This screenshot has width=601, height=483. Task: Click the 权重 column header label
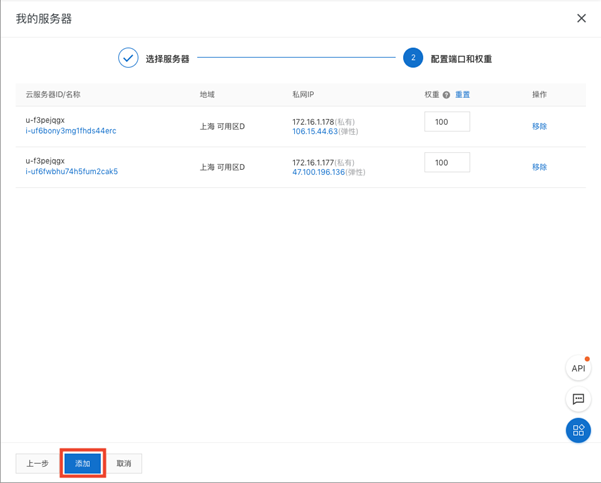tap(432, 95)
